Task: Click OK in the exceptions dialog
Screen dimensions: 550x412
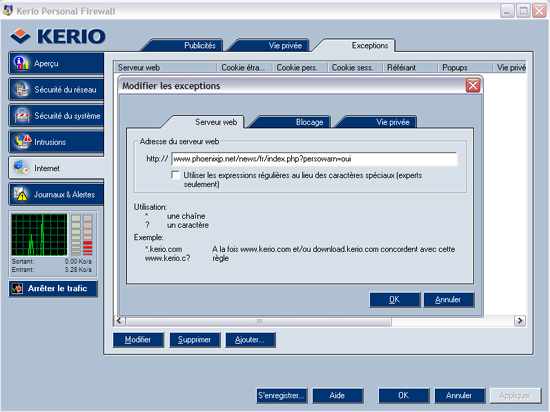Action: point(395,300)
